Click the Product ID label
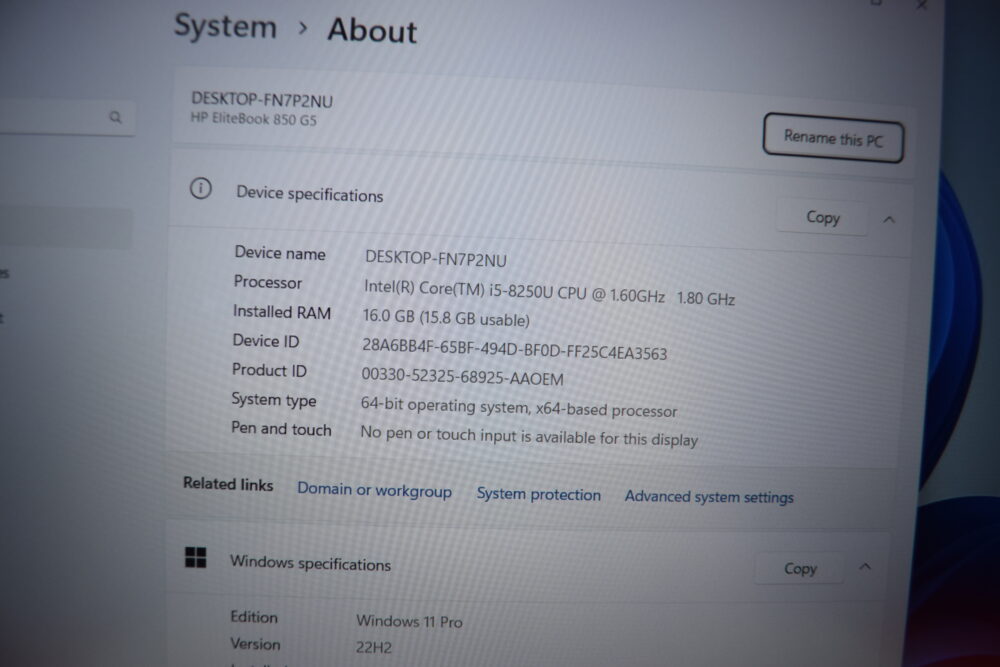Viewport: 1000px width, 667px height. pos(269,370)
